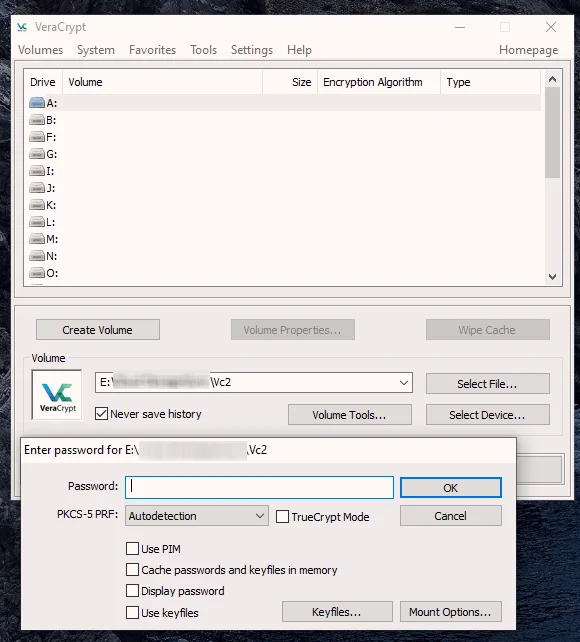Viewport: 580px width, 642px height.
Task: Enable Use keyfiles checkbox
Action: tap(132, 613)
